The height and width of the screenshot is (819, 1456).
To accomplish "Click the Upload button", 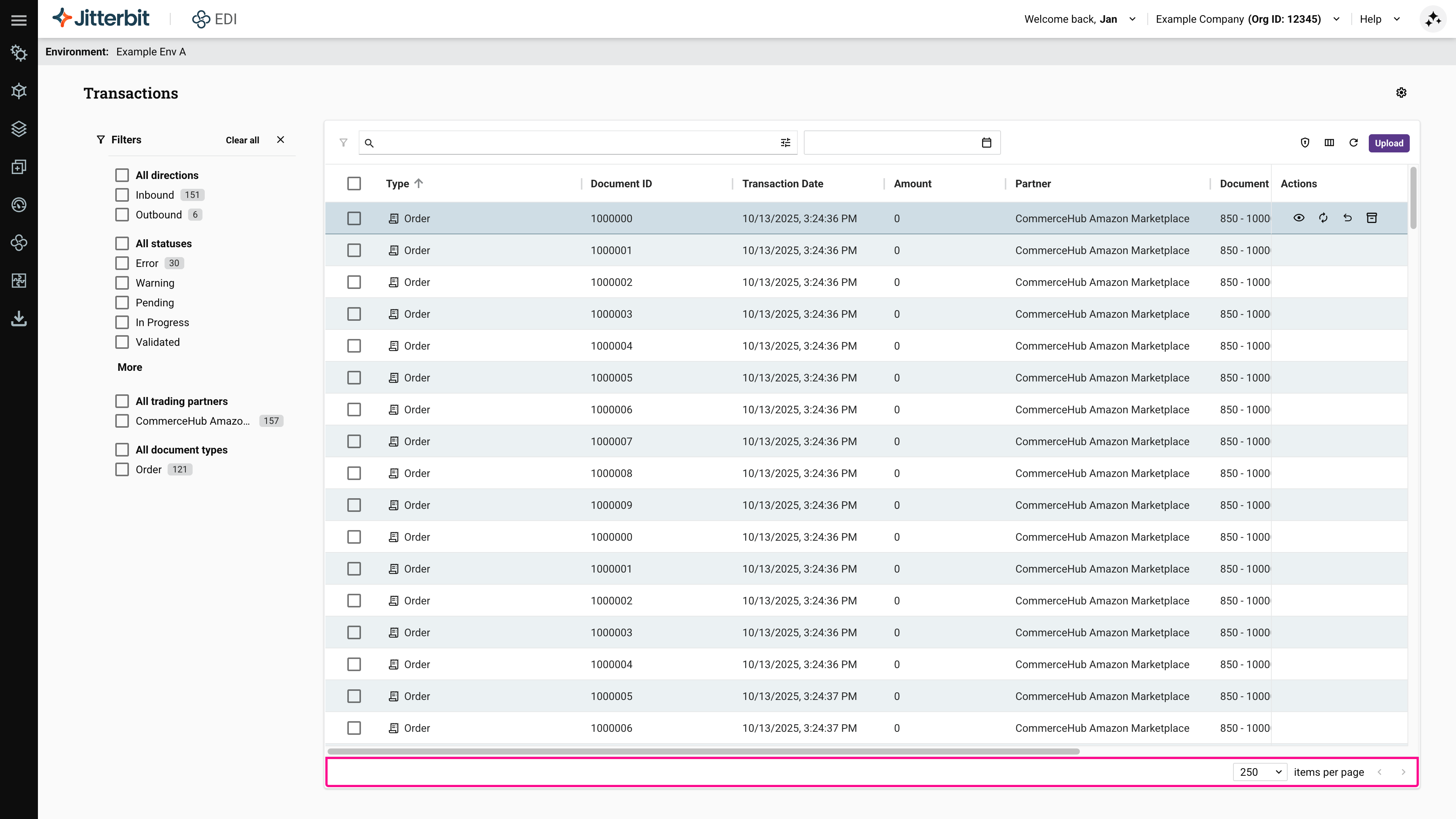I will [x=1389, y=143].
